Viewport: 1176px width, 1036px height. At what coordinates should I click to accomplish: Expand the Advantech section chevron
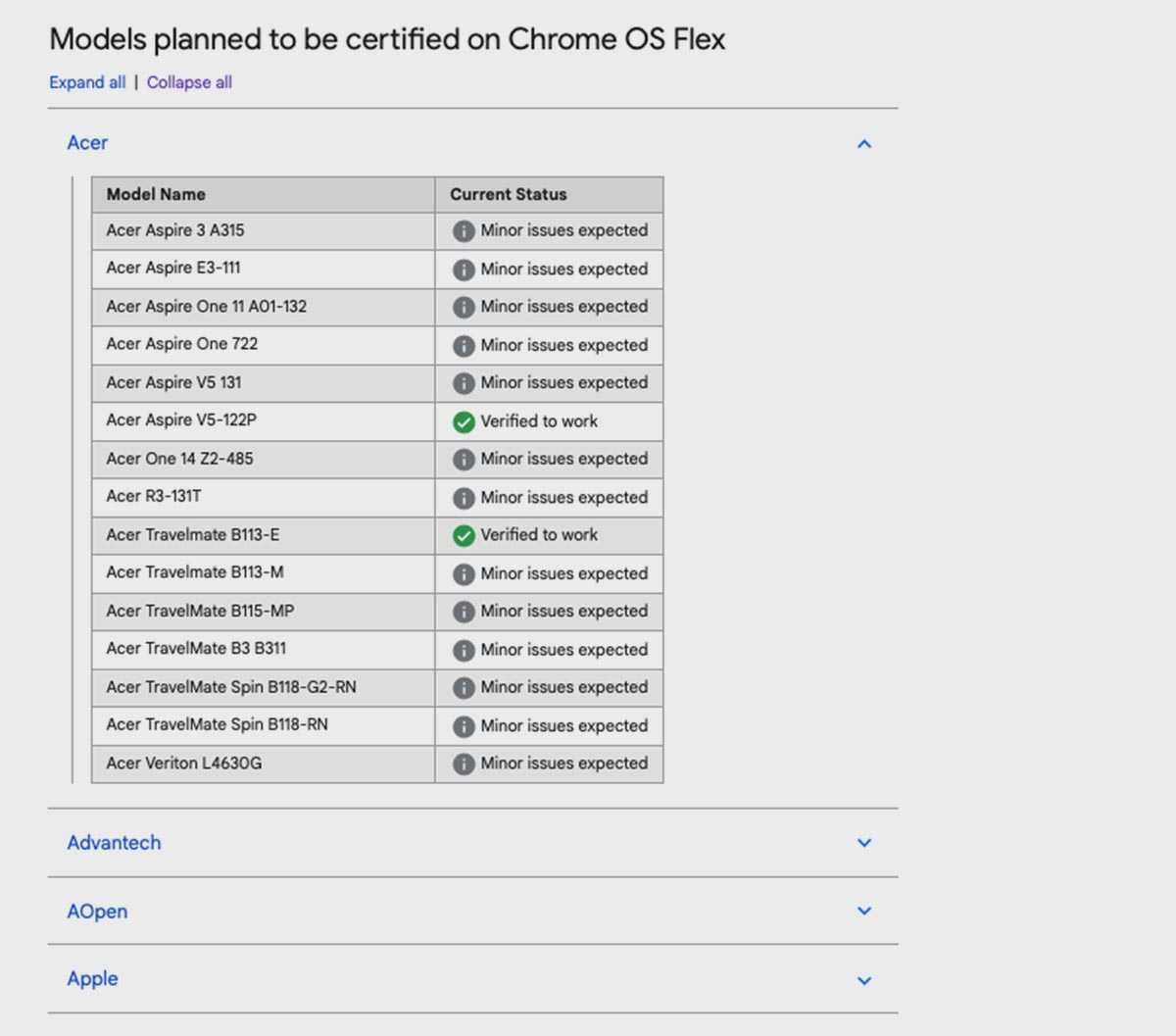[x=863, y=843]
